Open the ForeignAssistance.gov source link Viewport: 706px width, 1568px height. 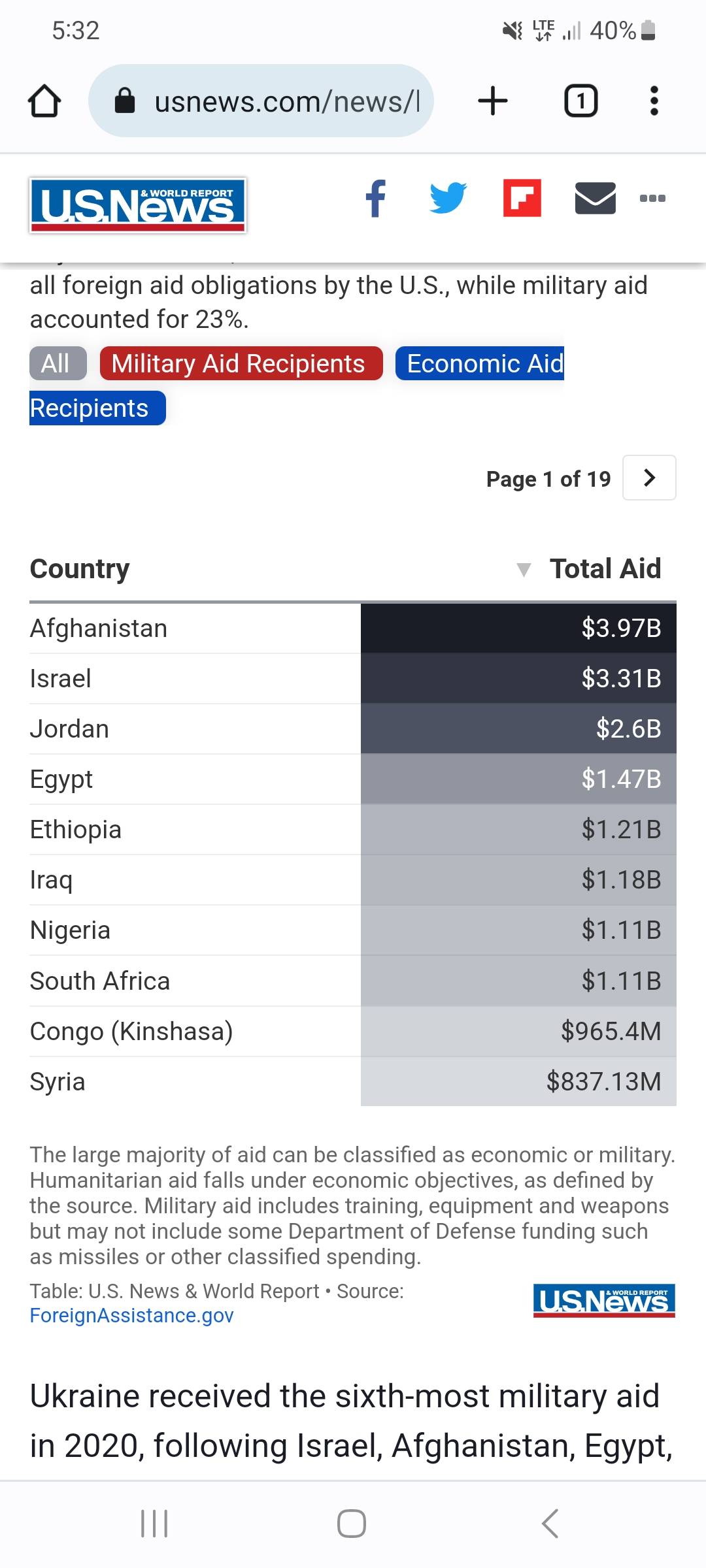point(131,1315)
